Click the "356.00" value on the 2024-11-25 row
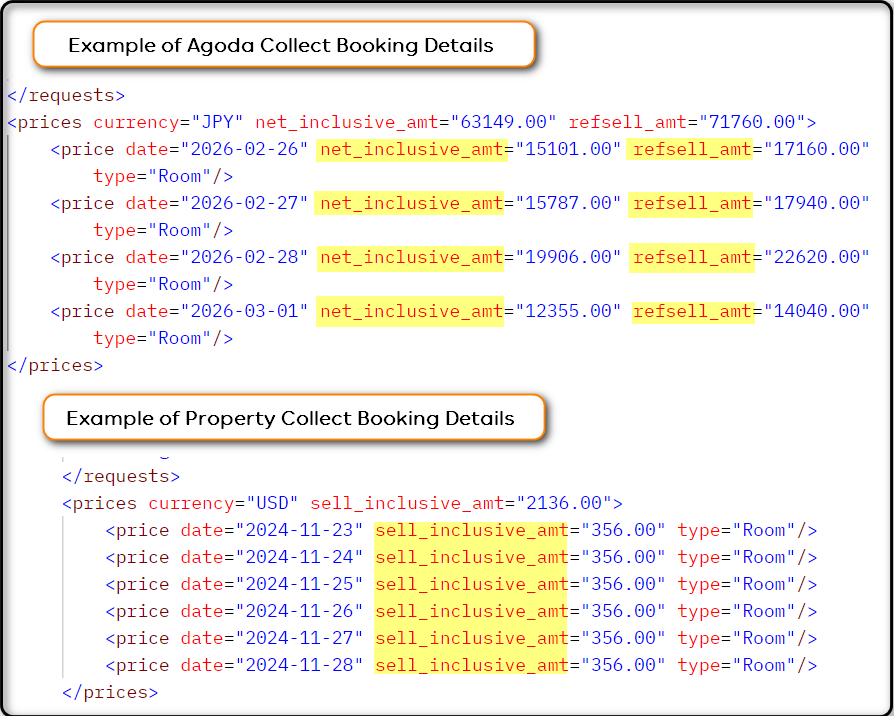The height and width of the screenshot is (716, 894). click(x=623, y=584)
